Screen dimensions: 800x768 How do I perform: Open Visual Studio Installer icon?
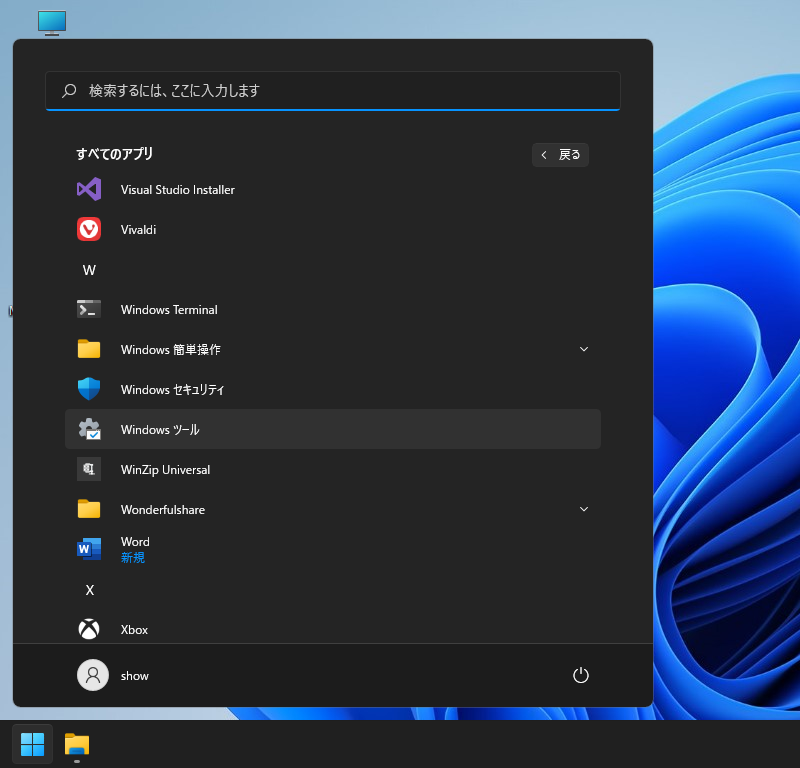click(89, 189)
